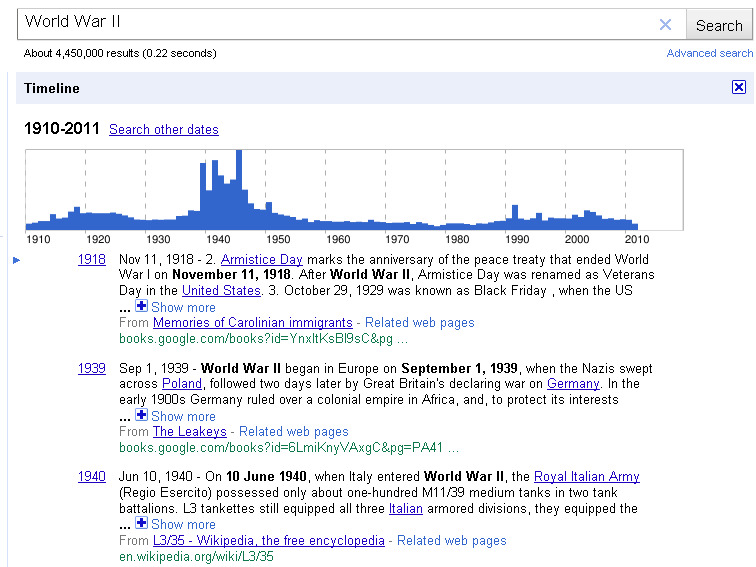This screenshot has width=756, height=567.
Task: Clear the search box with the X icon
Action: pyautogui.click(x=665, y=25)
